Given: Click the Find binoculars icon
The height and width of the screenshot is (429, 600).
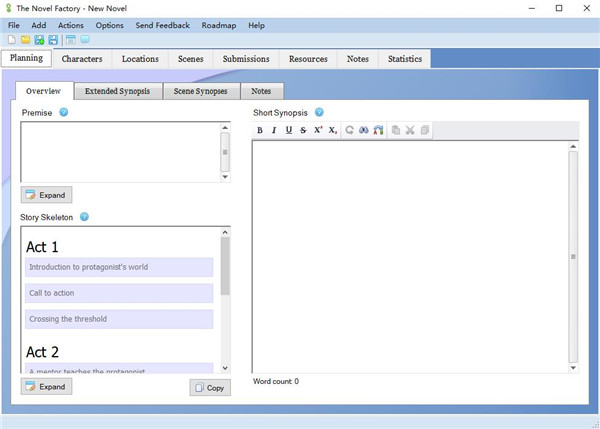Looking at the screenshot, I should click(x=364, y=131).
